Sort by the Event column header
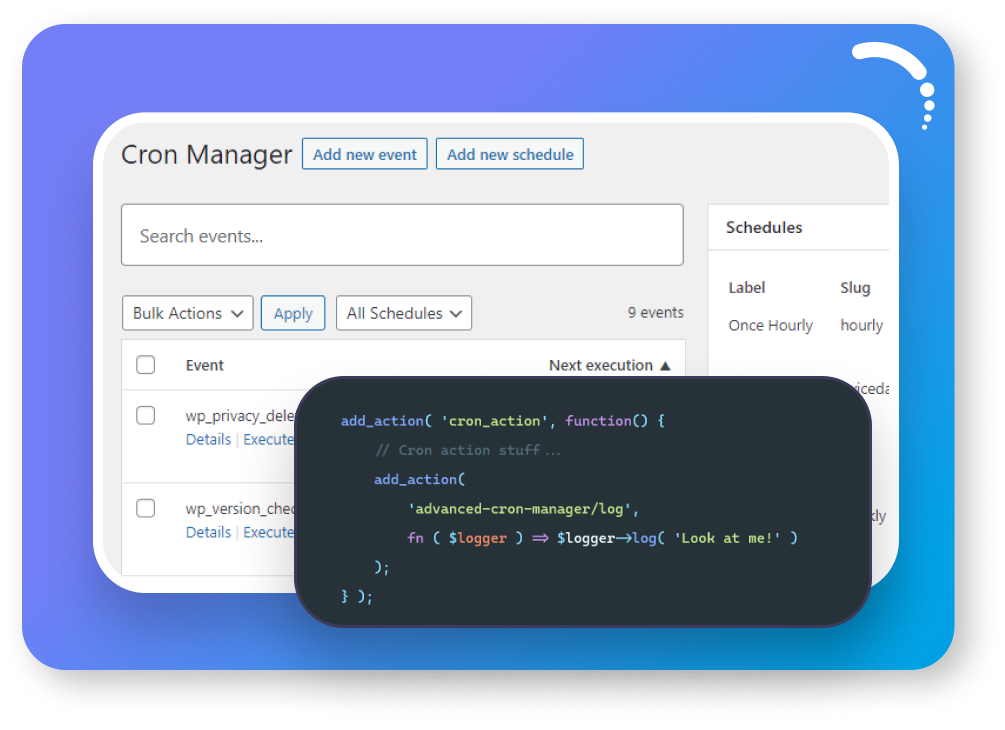Viewport: 1005px width, 730px height. click(204, 365)
